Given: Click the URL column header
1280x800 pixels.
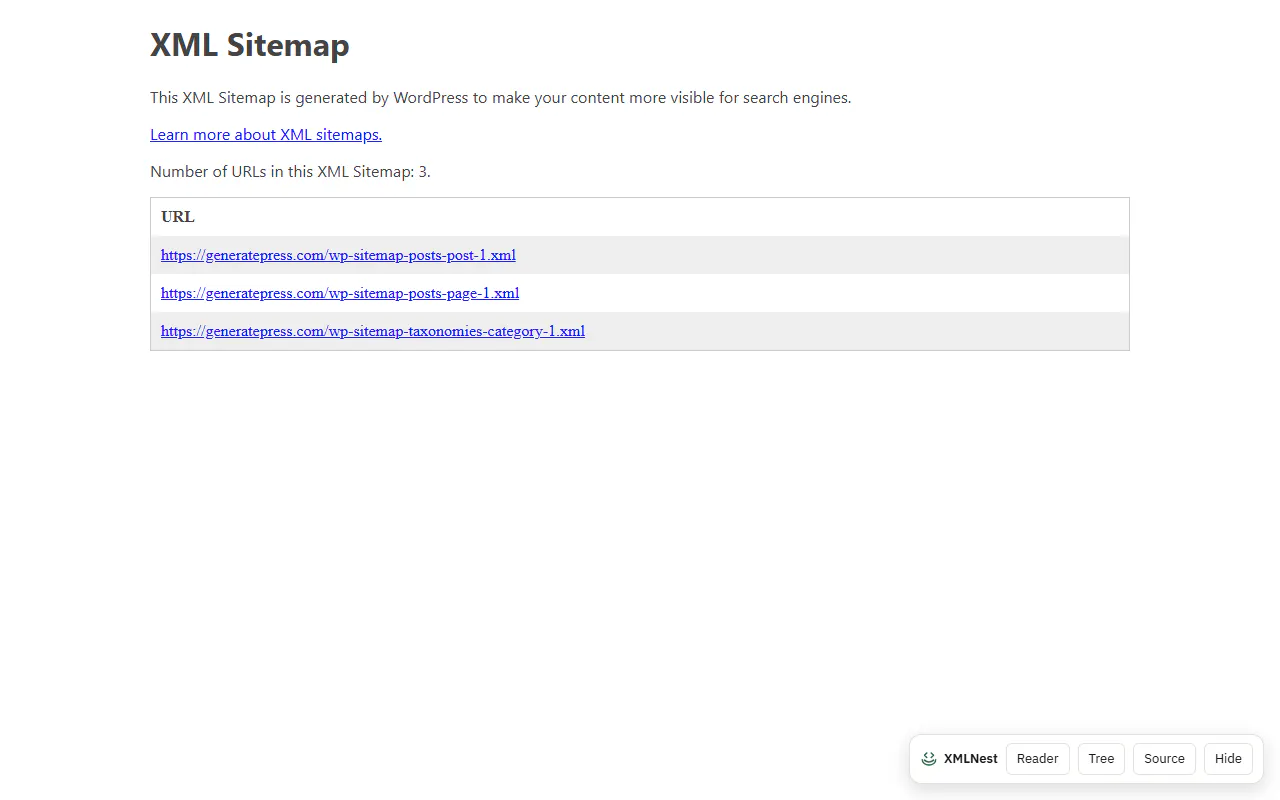Looking at the screenshot, I should point(178,217).
